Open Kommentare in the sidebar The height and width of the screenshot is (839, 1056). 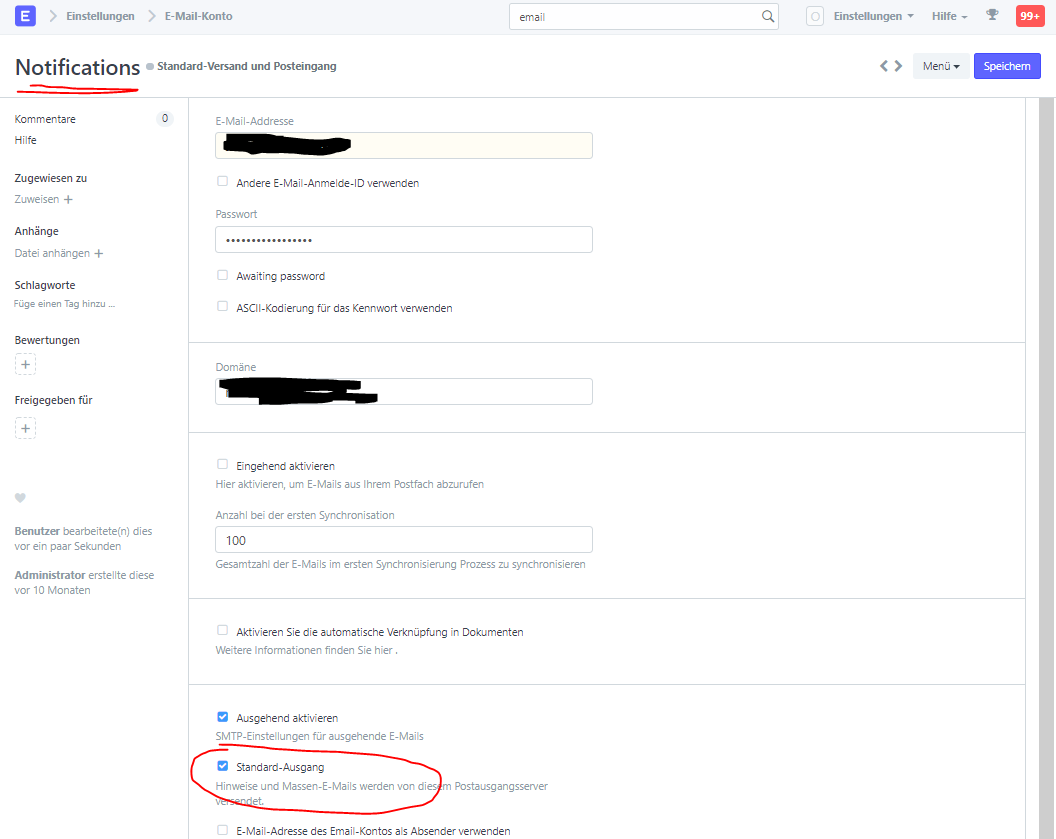pyautogui.click(x=45, y=119)
